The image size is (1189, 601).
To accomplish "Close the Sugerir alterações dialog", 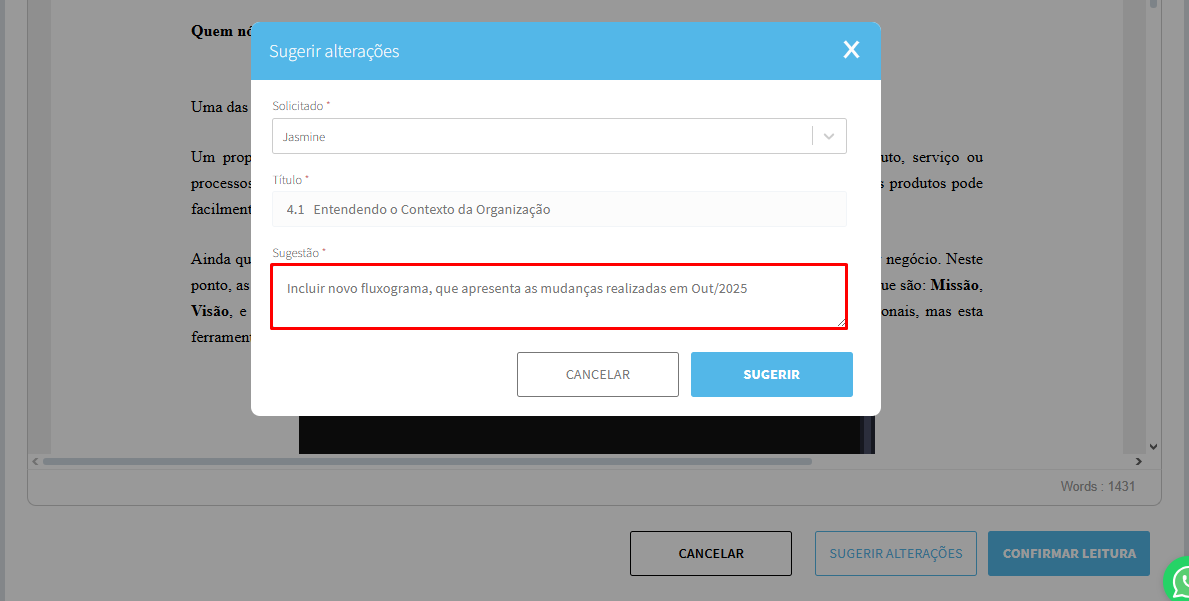I will click(x=852, y=50).
